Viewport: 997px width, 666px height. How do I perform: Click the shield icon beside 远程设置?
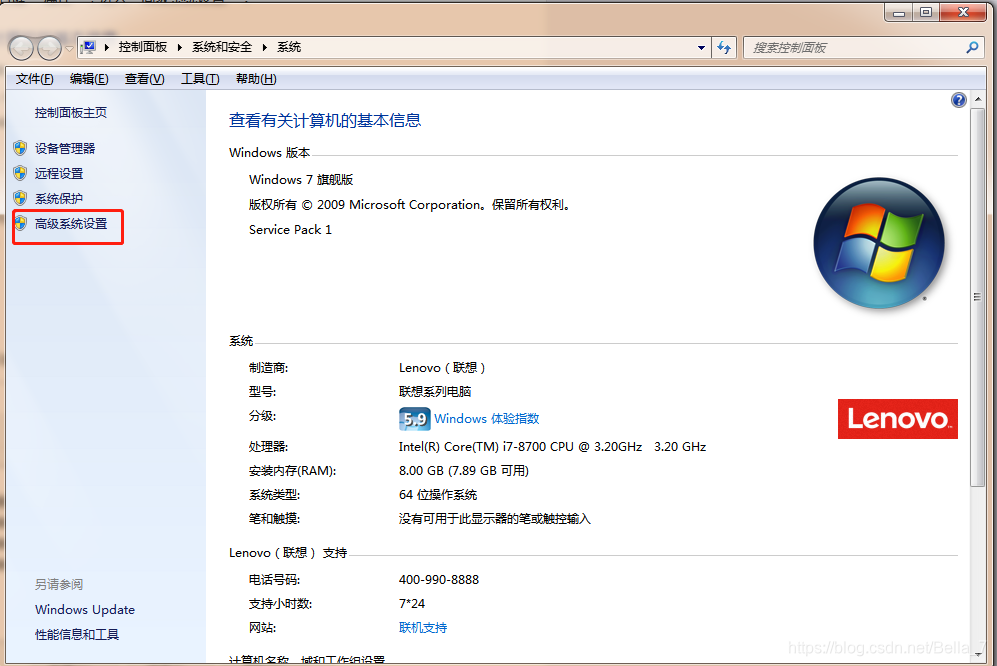pos(20,173)
